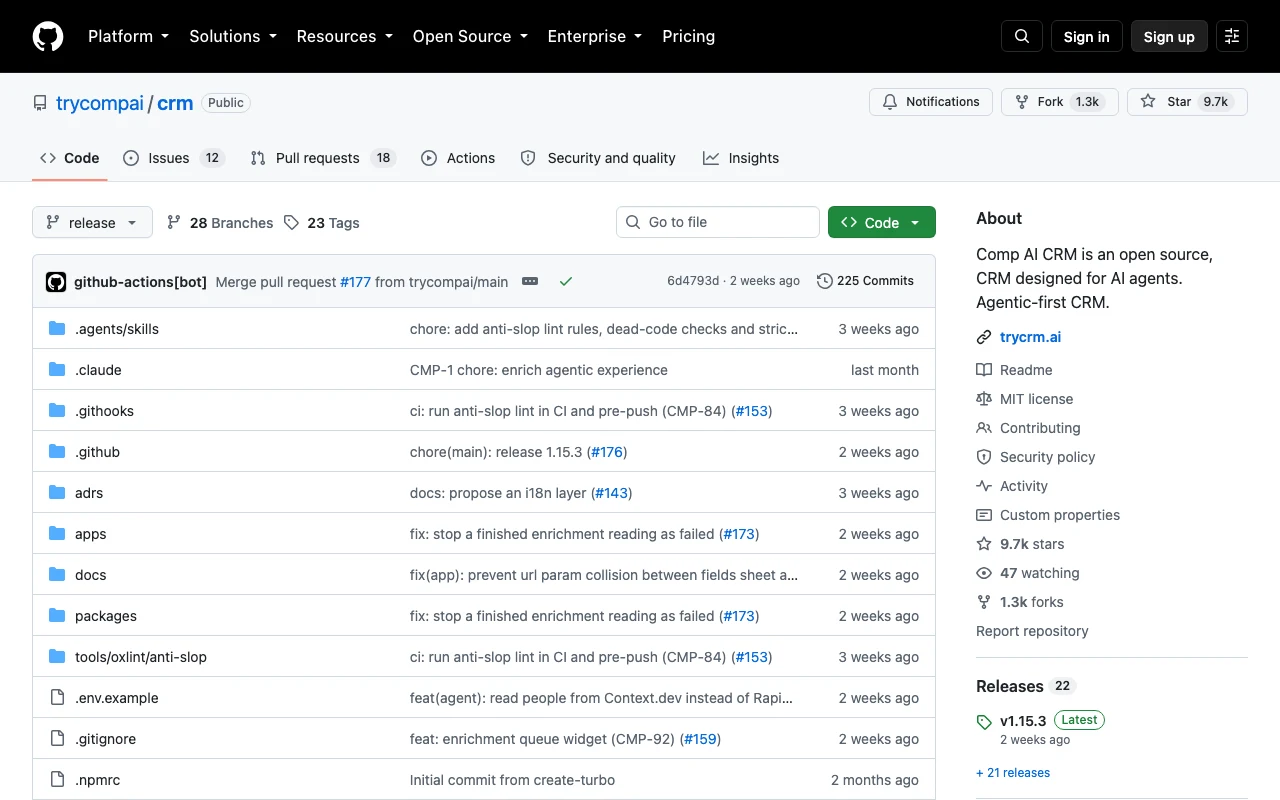Select the Code tab
Image resolution: width=1280 pixels, height=800 pixels.
click(x=70, y=158)
